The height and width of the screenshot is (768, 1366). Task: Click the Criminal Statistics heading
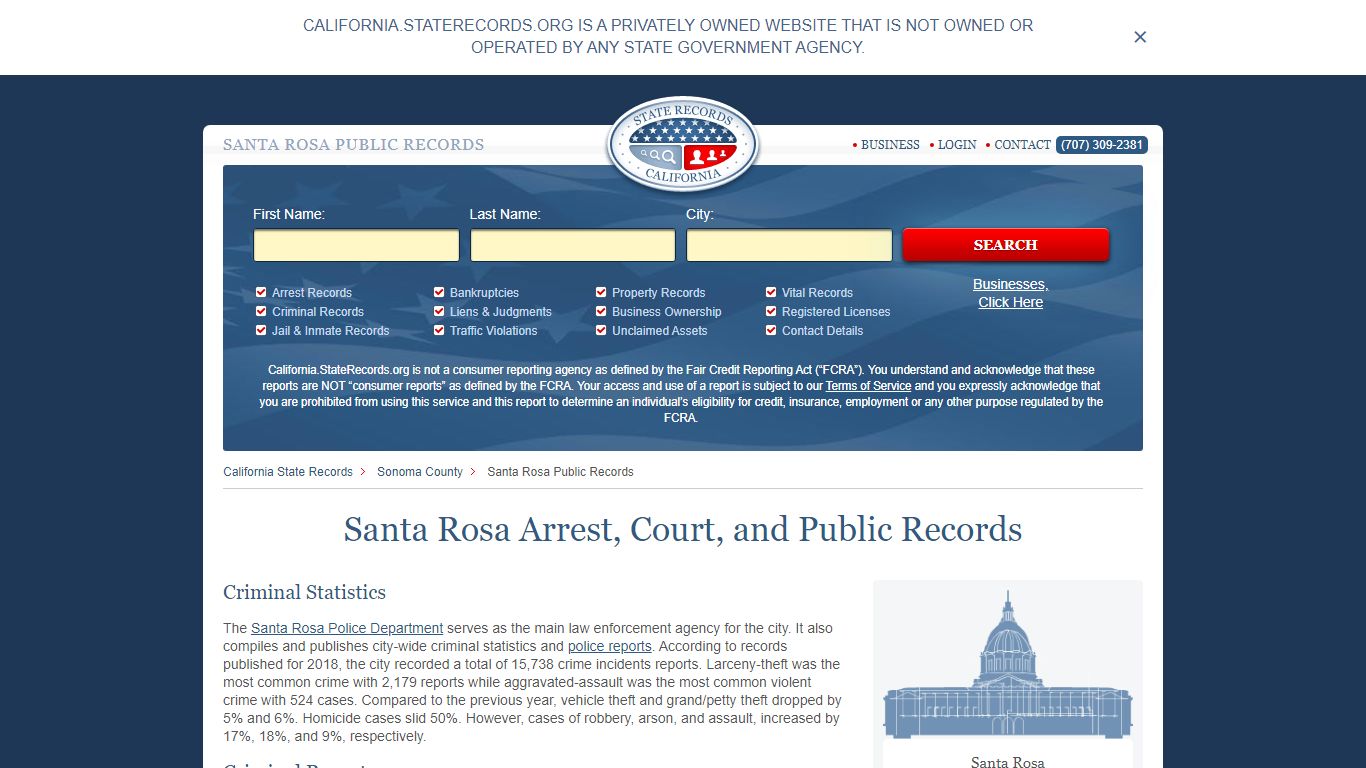304,592
